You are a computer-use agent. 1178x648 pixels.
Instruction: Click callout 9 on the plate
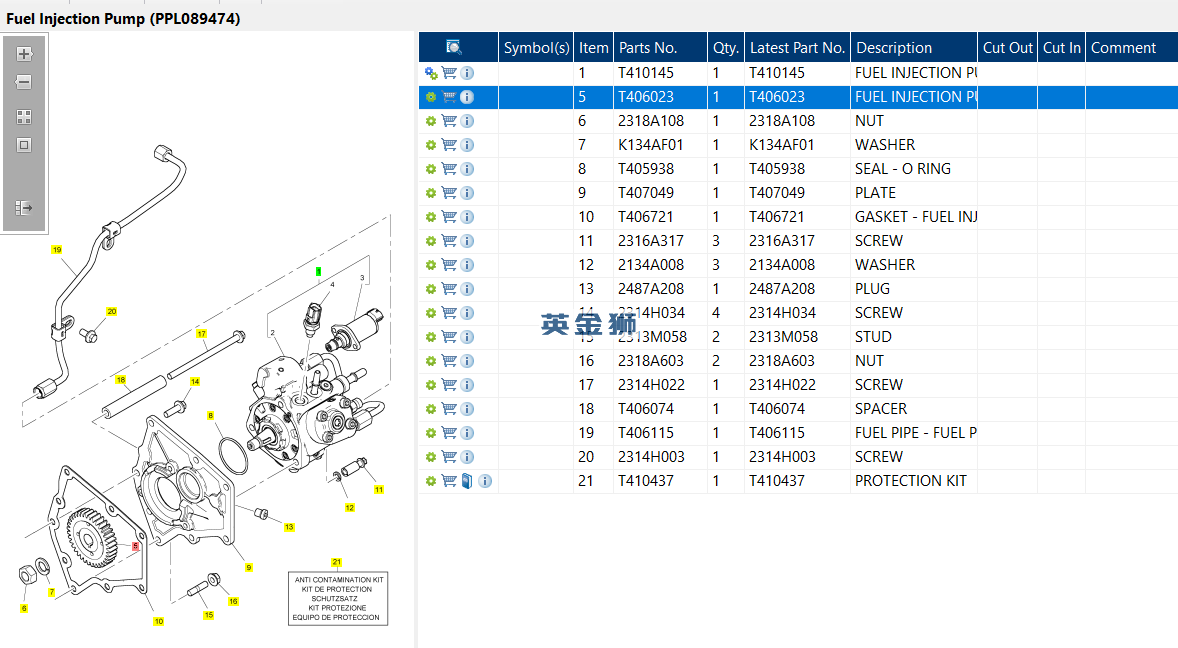(249, 568)
